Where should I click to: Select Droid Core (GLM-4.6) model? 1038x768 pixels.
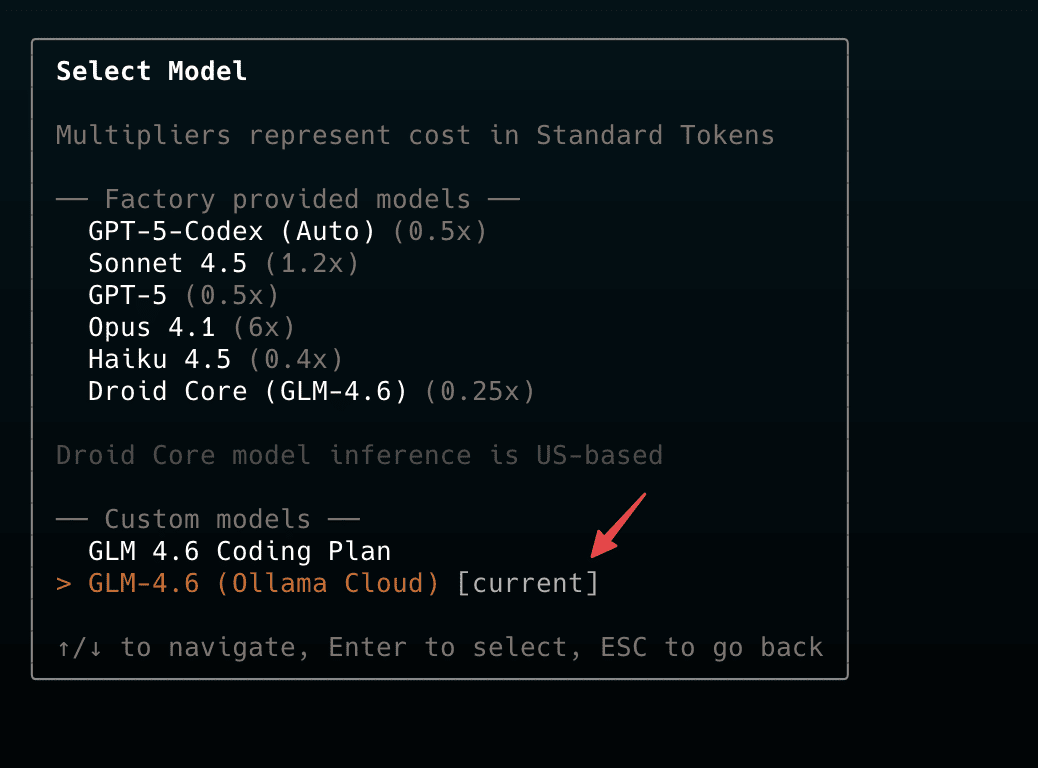point(247,392)
